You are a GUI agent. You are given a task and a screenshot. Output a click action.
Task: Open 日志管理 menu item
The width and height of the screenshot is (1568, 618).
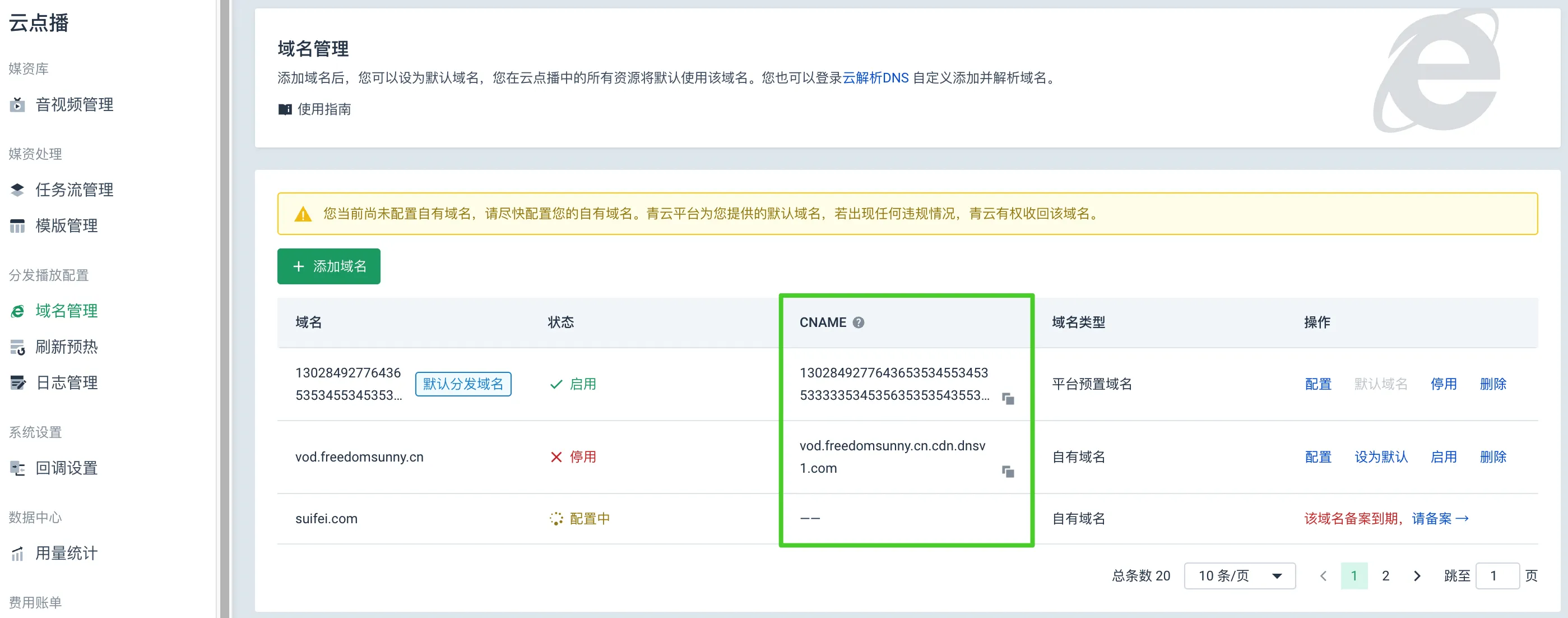pyautogui.click(x=66, y=383)
